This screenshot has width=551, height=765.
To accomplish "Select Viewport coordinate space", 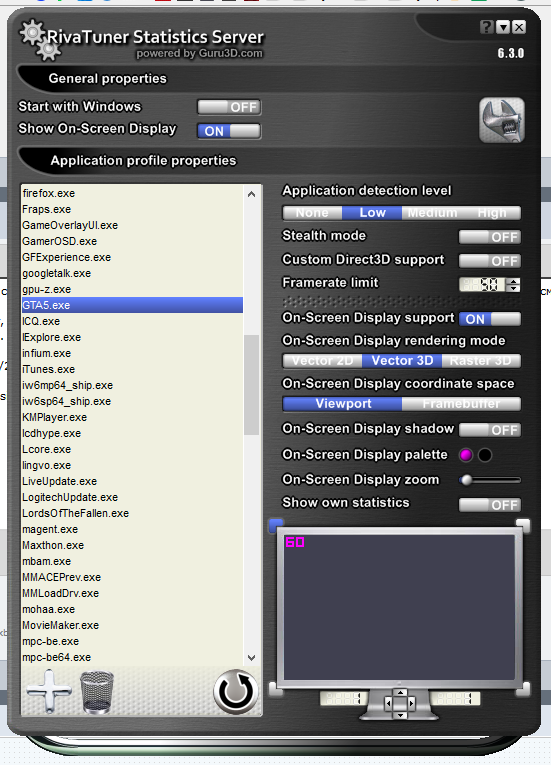I will [x=343, y=404].
